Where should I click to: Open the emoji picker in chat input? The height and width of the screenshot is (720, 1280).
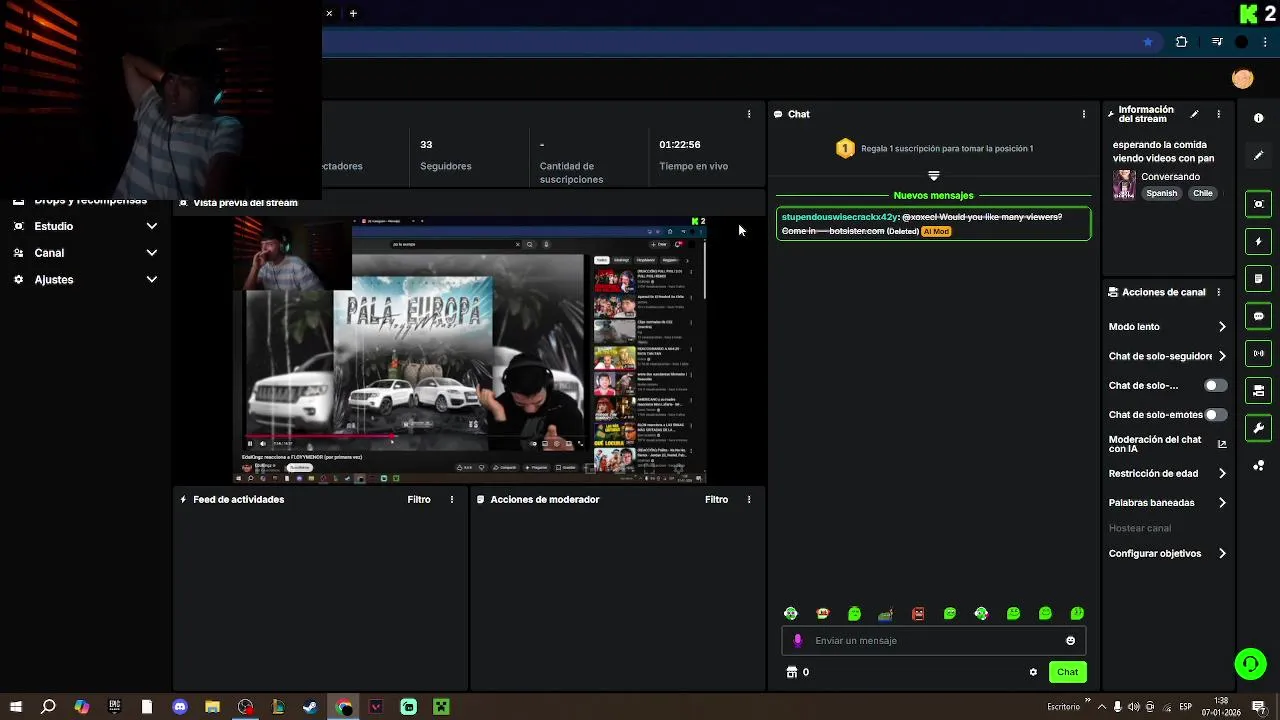tap(1070, 641)
